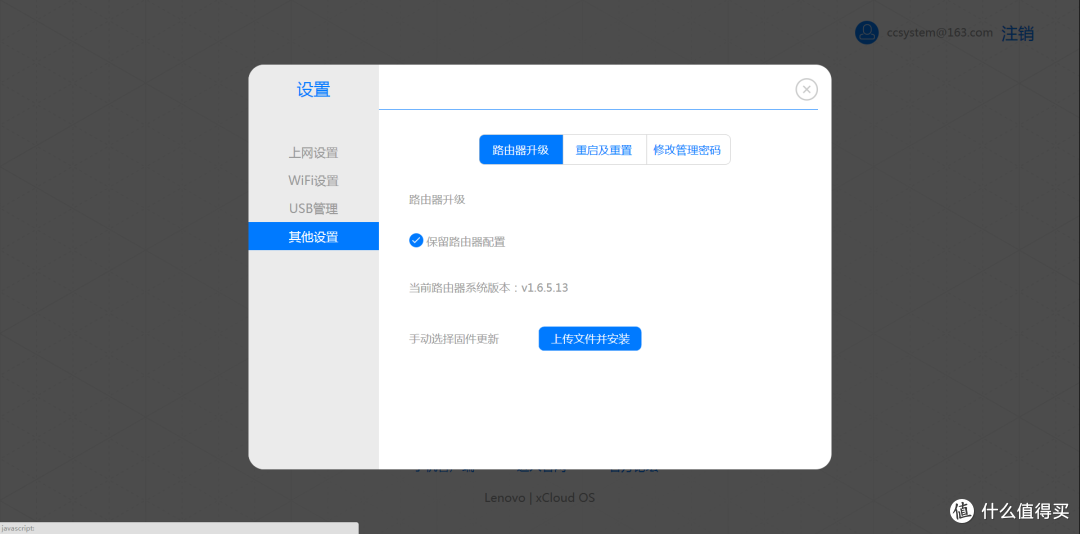Switch to 路由器升级 tab
1080x534 pixels.
click(x=521, y=150)
